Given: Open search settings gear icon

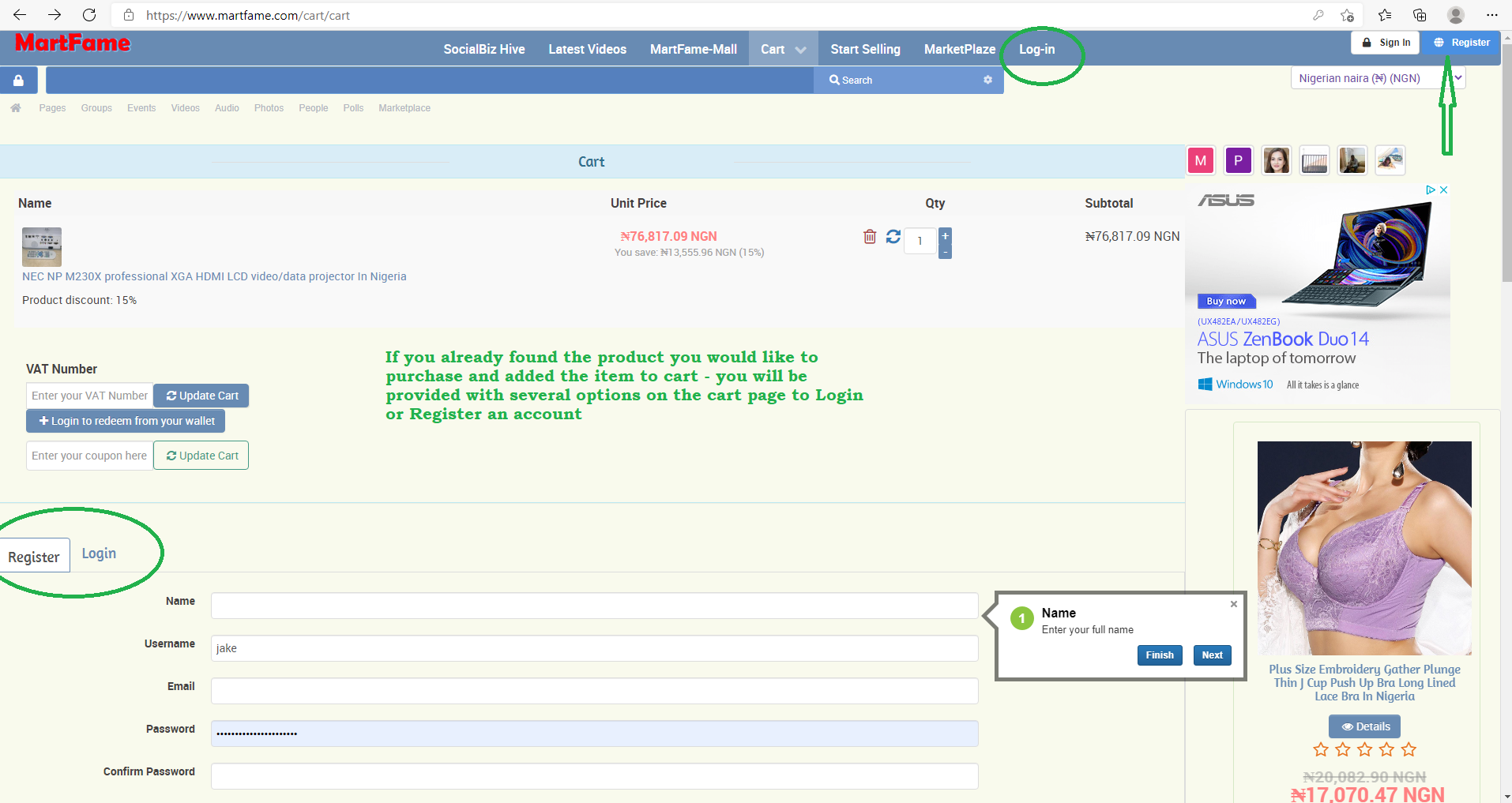Looking at the screenshot, I should coord(987,80).
